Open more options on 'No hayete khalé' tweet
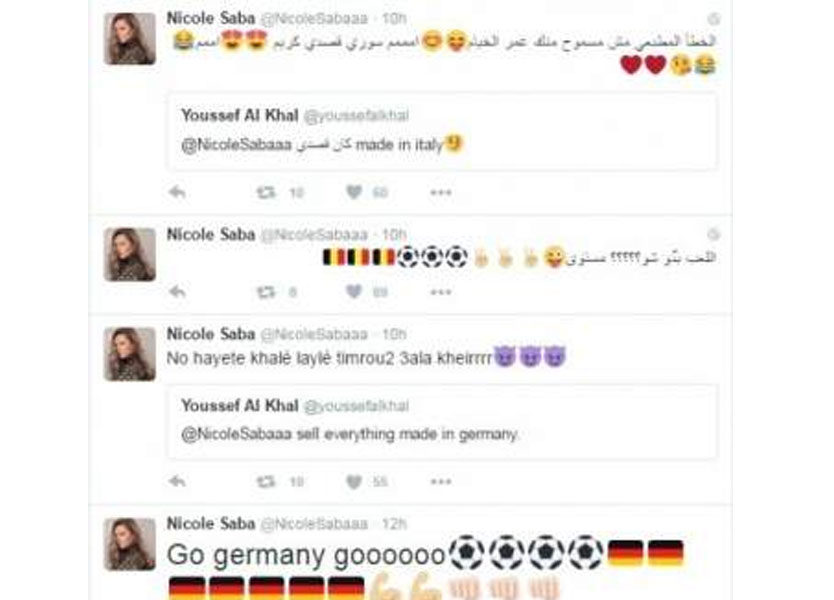Screen dimensions: 834x600 point(441,481)
